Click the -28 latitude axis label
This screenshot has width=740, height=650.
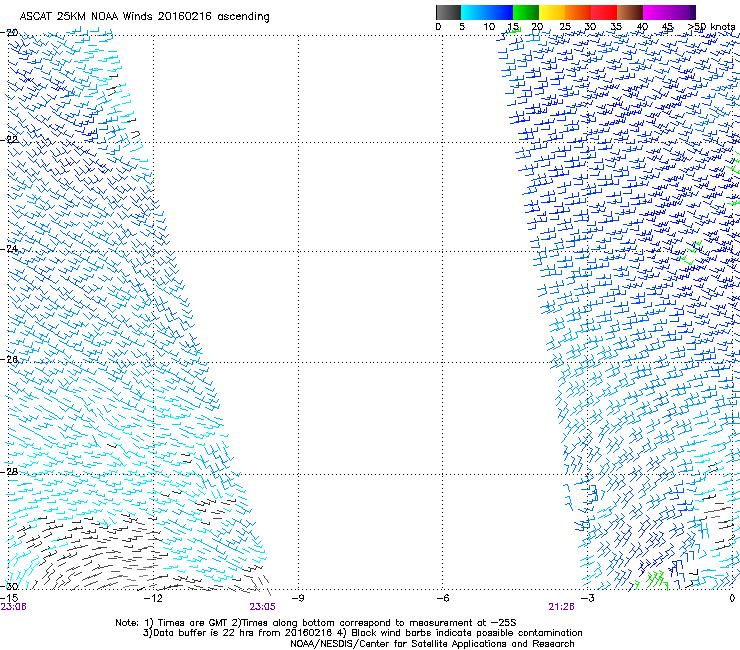9,472
